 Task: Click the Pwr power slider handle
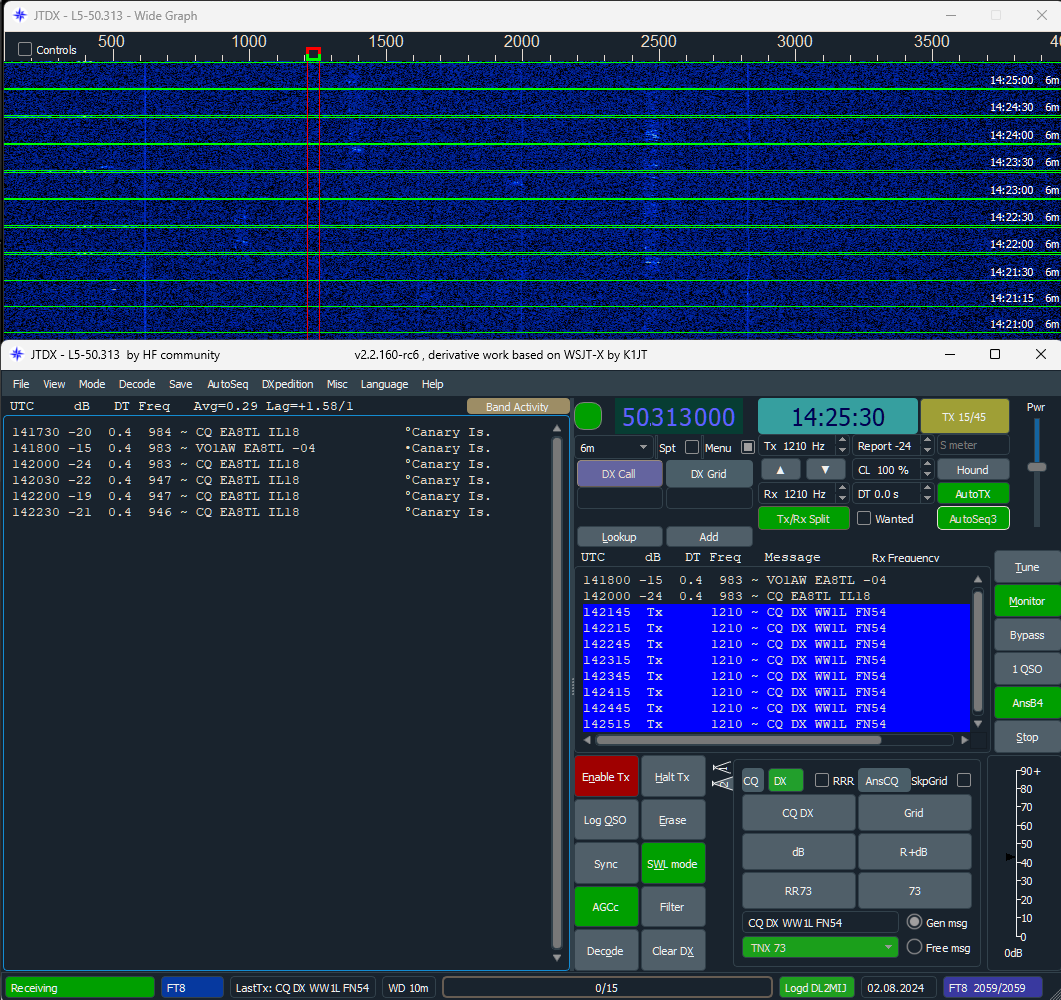[x=1036, y=467]
